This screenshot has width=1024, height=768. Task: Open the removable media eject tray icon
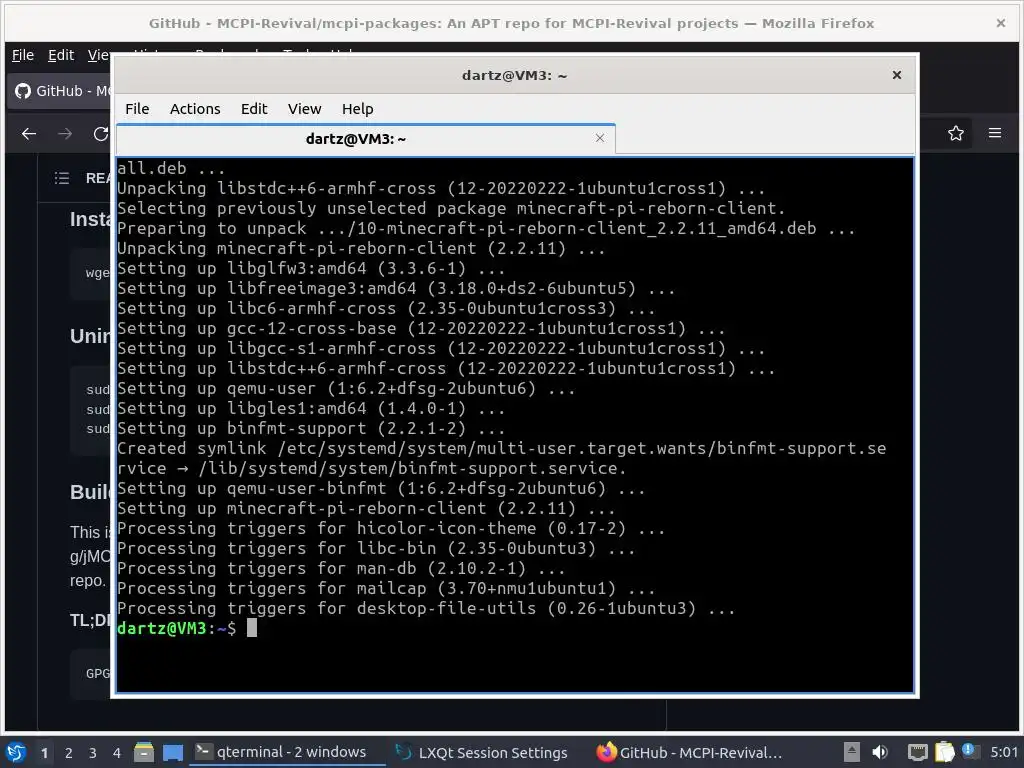[852, 752]
